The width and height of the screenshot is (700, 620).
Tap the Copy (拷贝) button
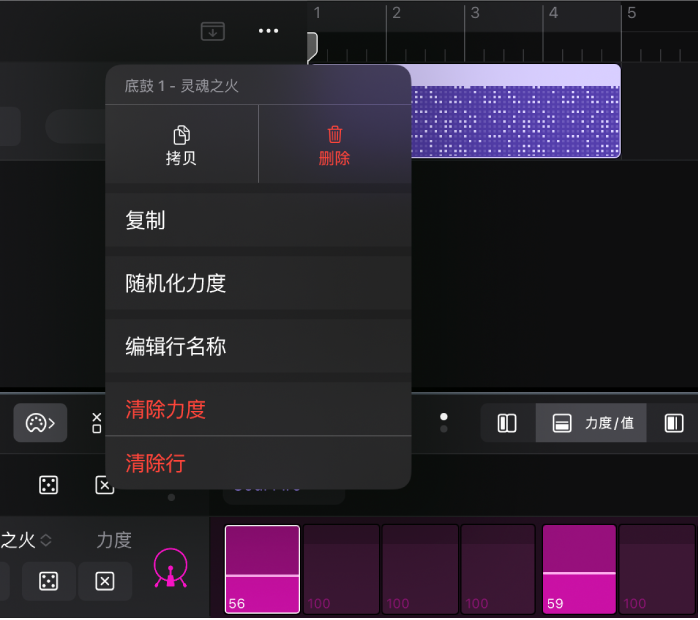[182, 145]
